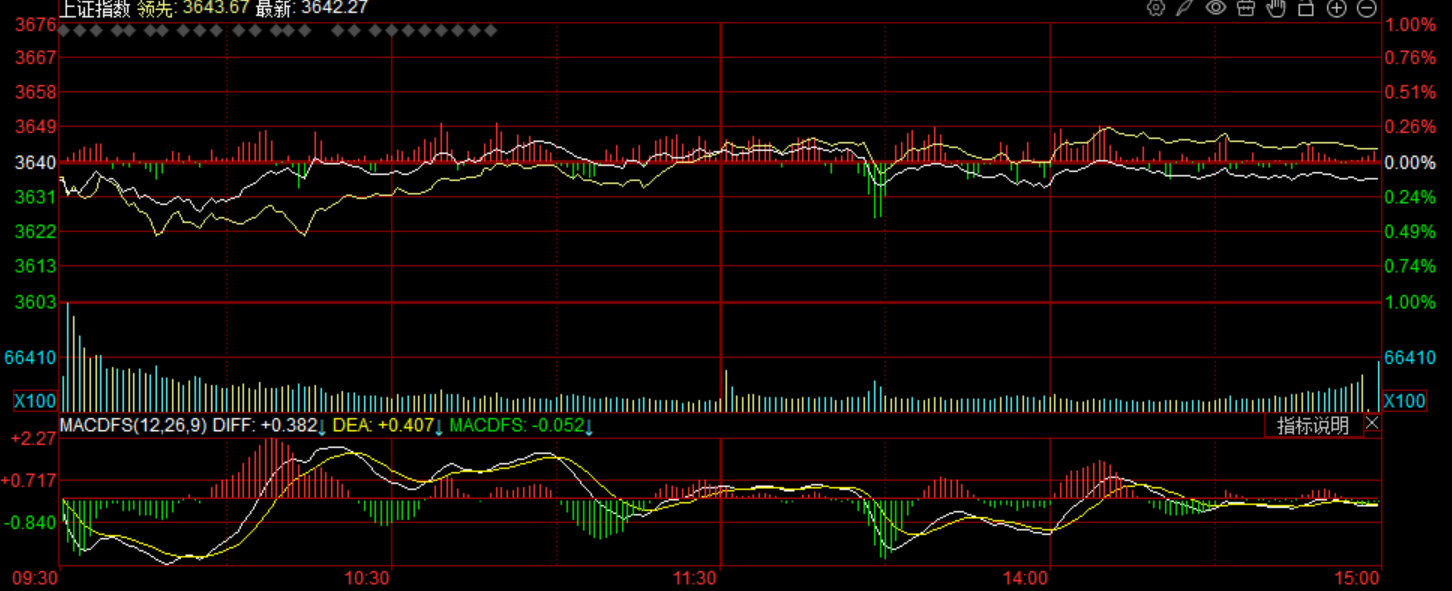Click the green 0.24% percent label
Screen dimensions: 1452x591
(x=1410, y=197)
